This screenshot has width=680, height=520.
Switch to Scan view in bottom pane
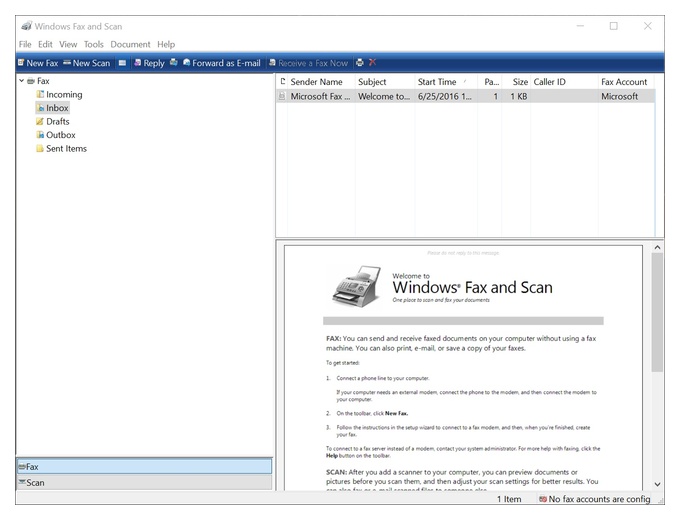coord(144,482)
